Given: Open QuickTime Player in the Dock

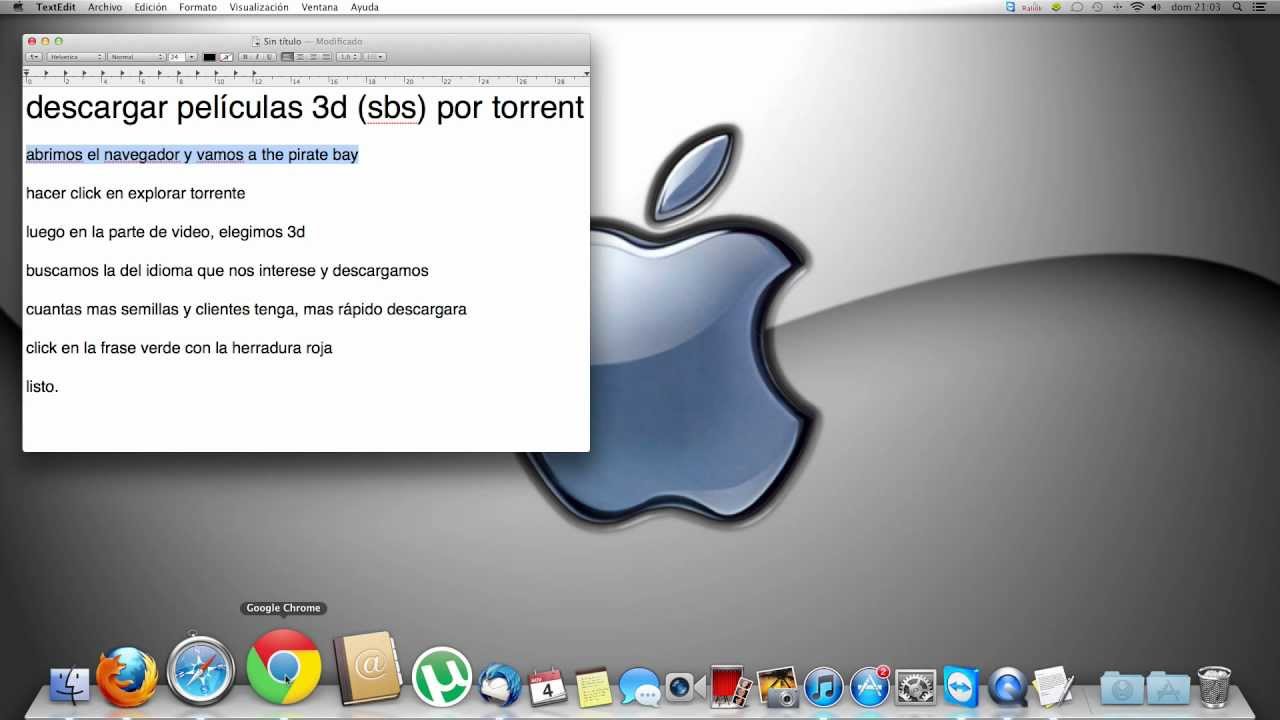Looking at the screenshot, I should [1007, 686].
